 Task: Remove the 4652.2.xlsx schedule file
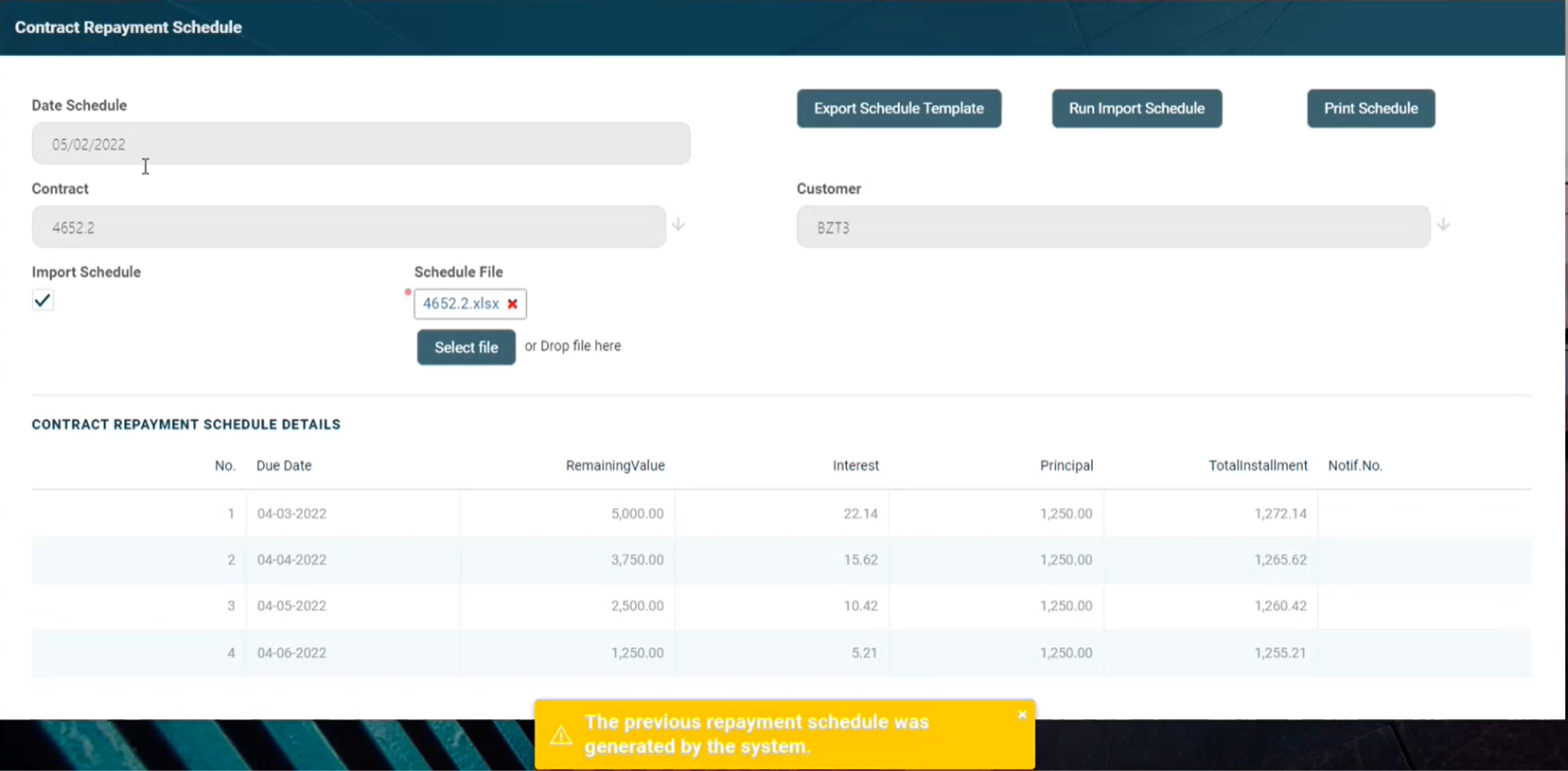(512, 304)
